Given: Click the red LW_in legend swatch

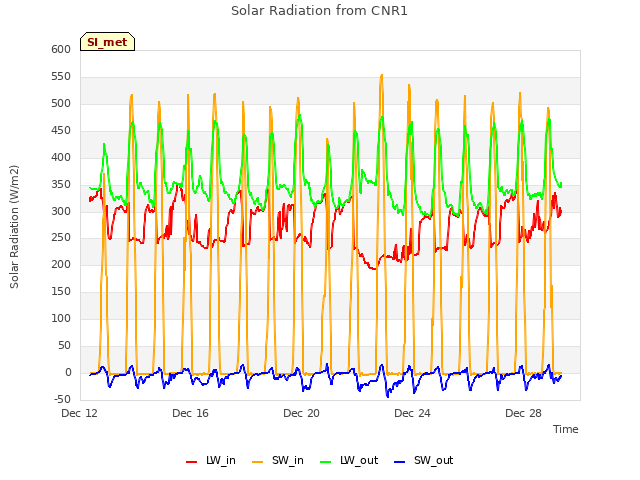Looking at the screenshot, I should [191, 462].
